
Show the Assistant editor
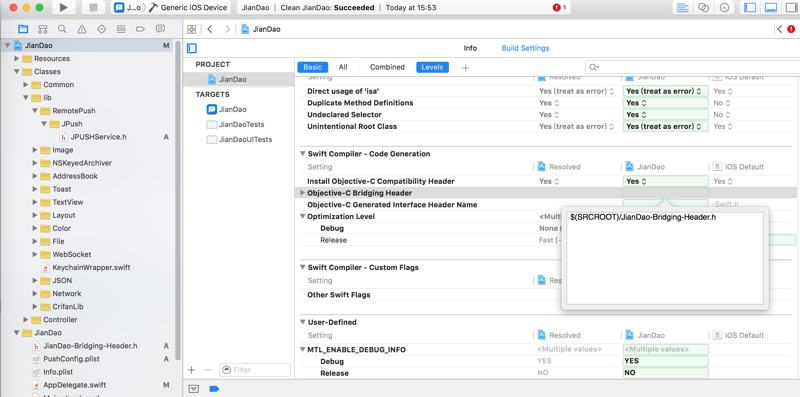pos(704,8)
